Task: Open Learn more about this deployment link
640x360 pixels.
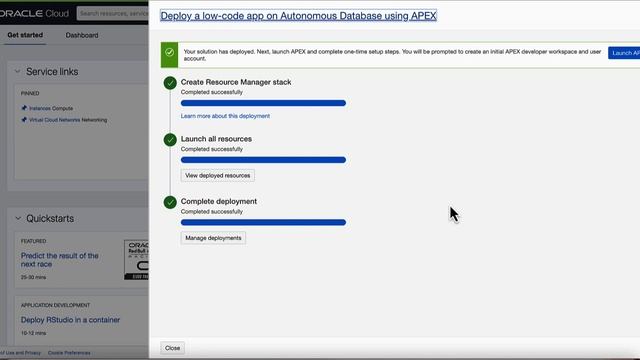Action: [x=225, y=116]
